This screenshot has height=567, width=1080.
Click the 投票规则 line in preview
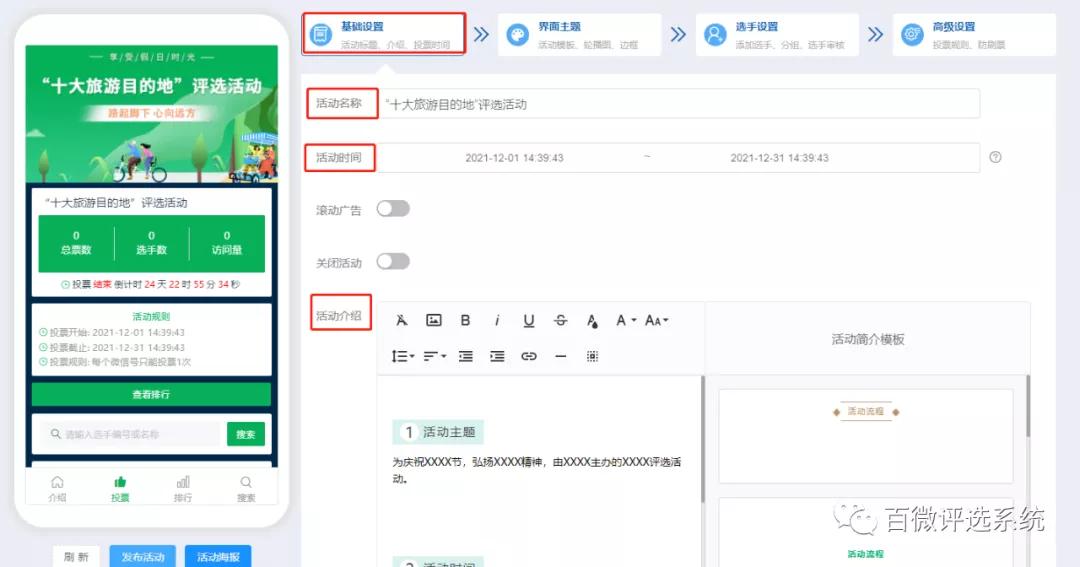(115, 362)
